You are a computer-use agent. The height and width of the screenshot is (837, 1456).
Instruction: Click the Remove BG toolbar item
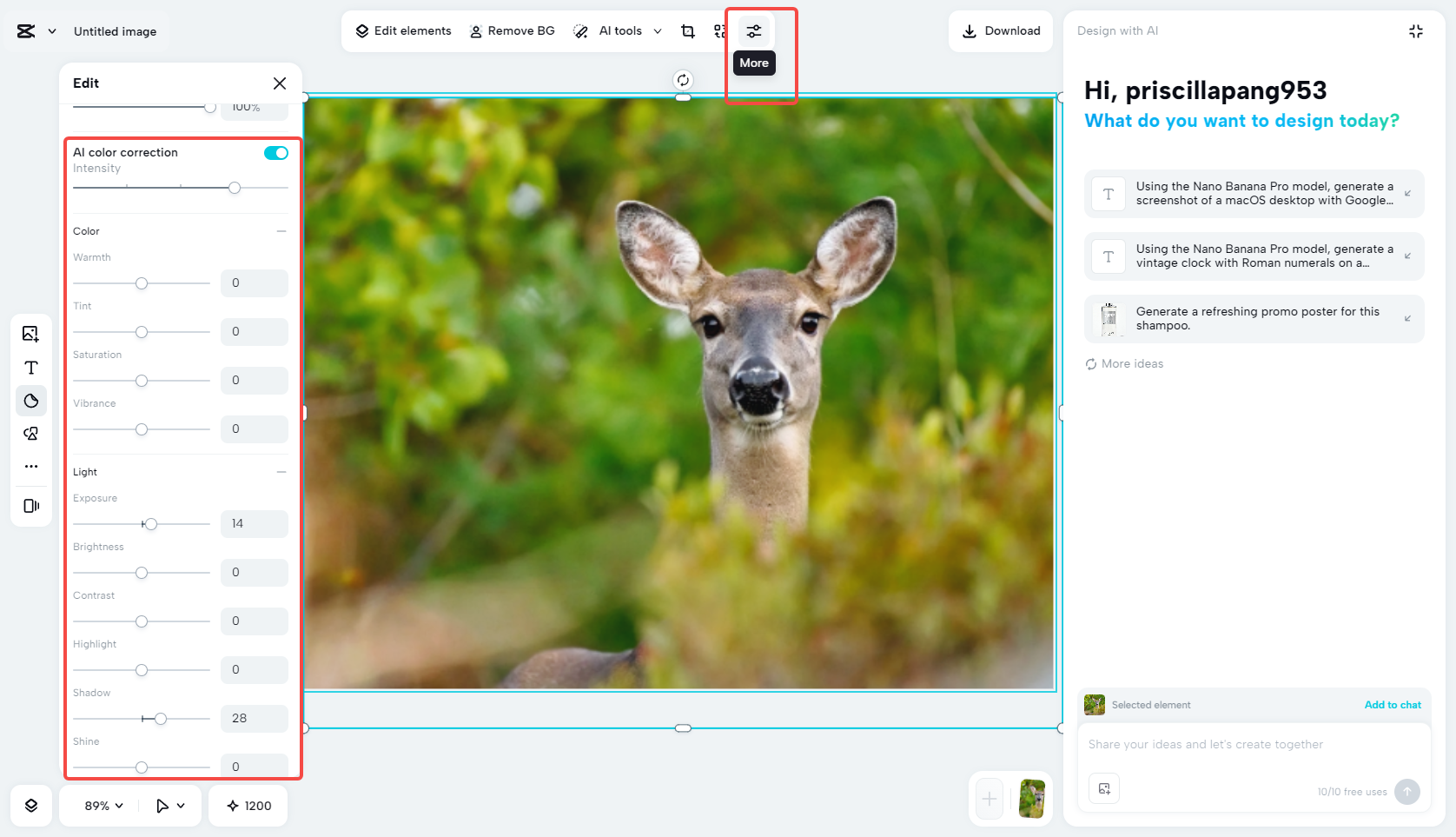click(x=512, y=30)
